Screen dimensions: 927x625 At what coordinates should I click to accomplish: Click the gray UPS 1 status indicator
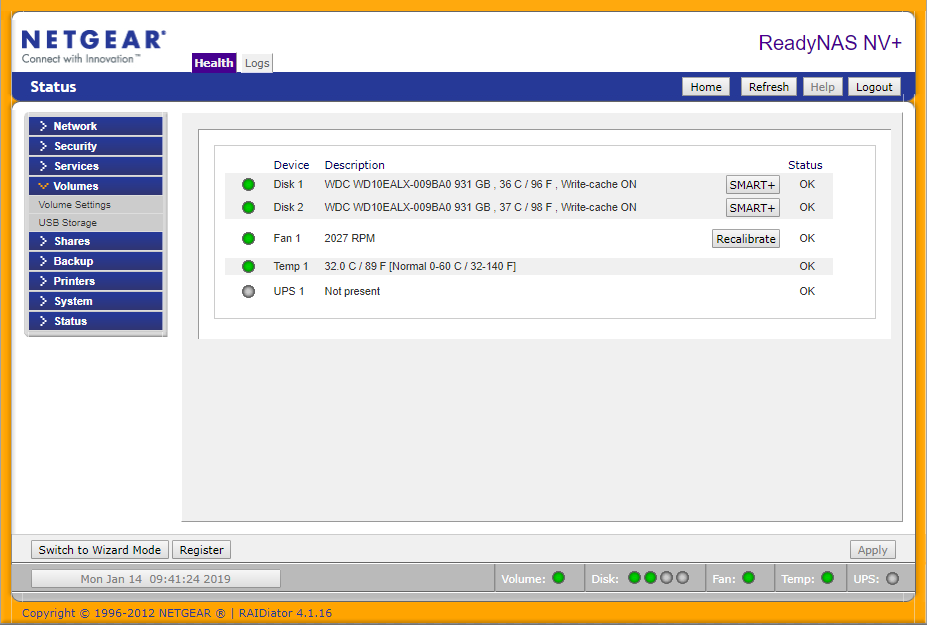(x=249, y=292)
